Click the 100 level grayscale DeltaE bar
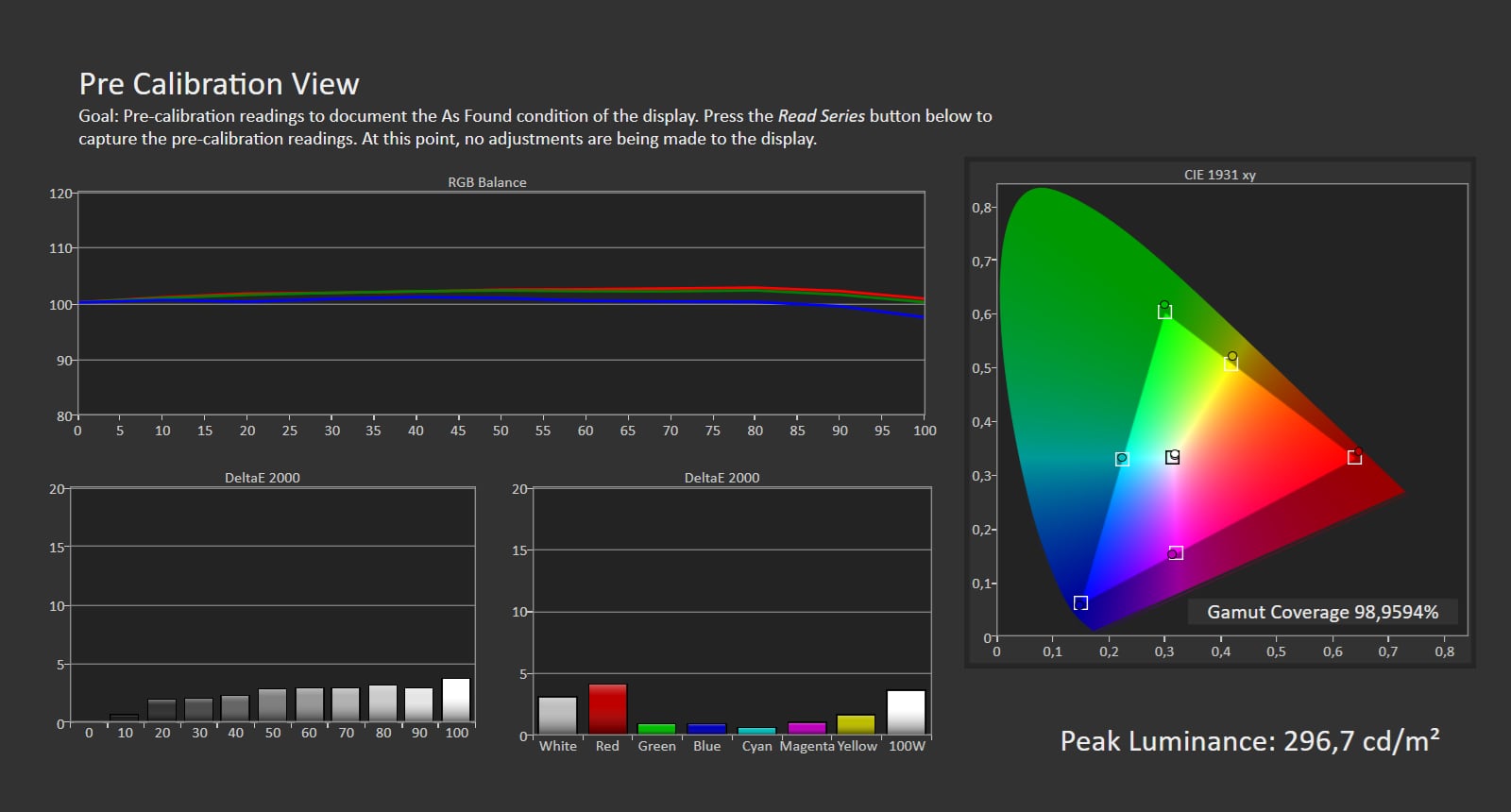This screenshot has width=1511, height=812. (456, 700)
